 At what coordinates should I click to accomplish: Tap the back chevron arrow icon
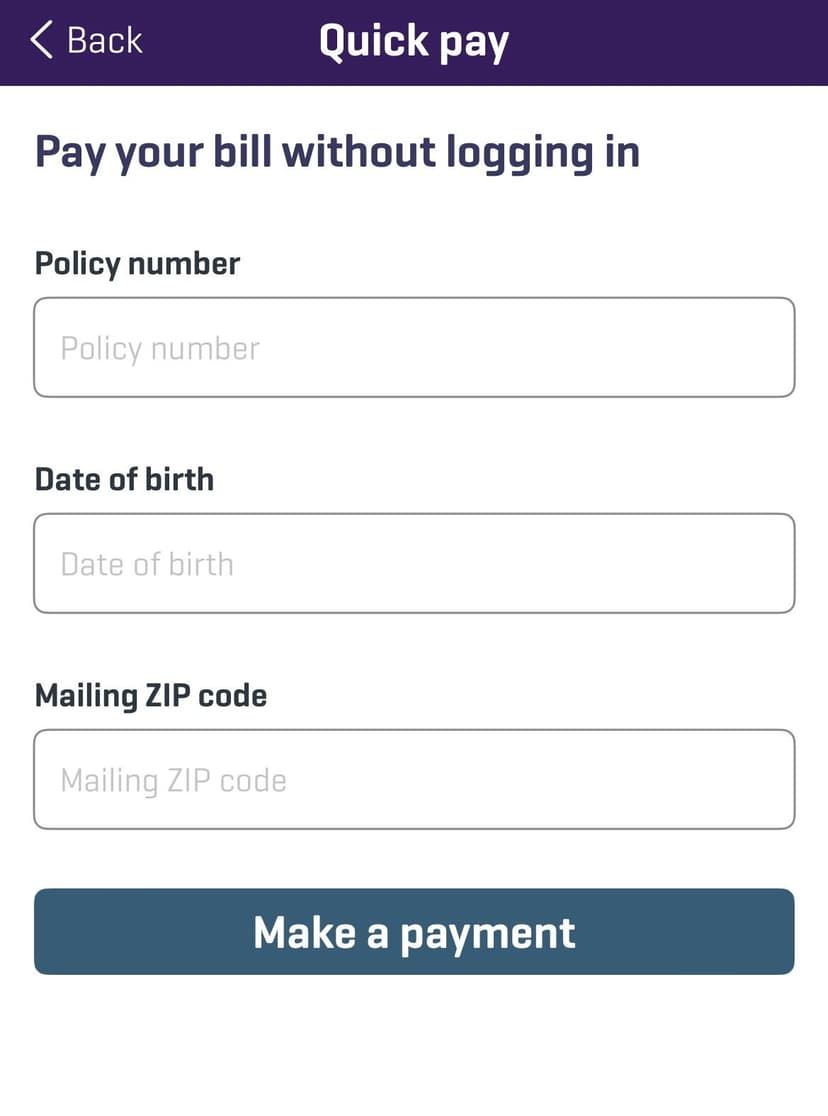coord(41,41)
